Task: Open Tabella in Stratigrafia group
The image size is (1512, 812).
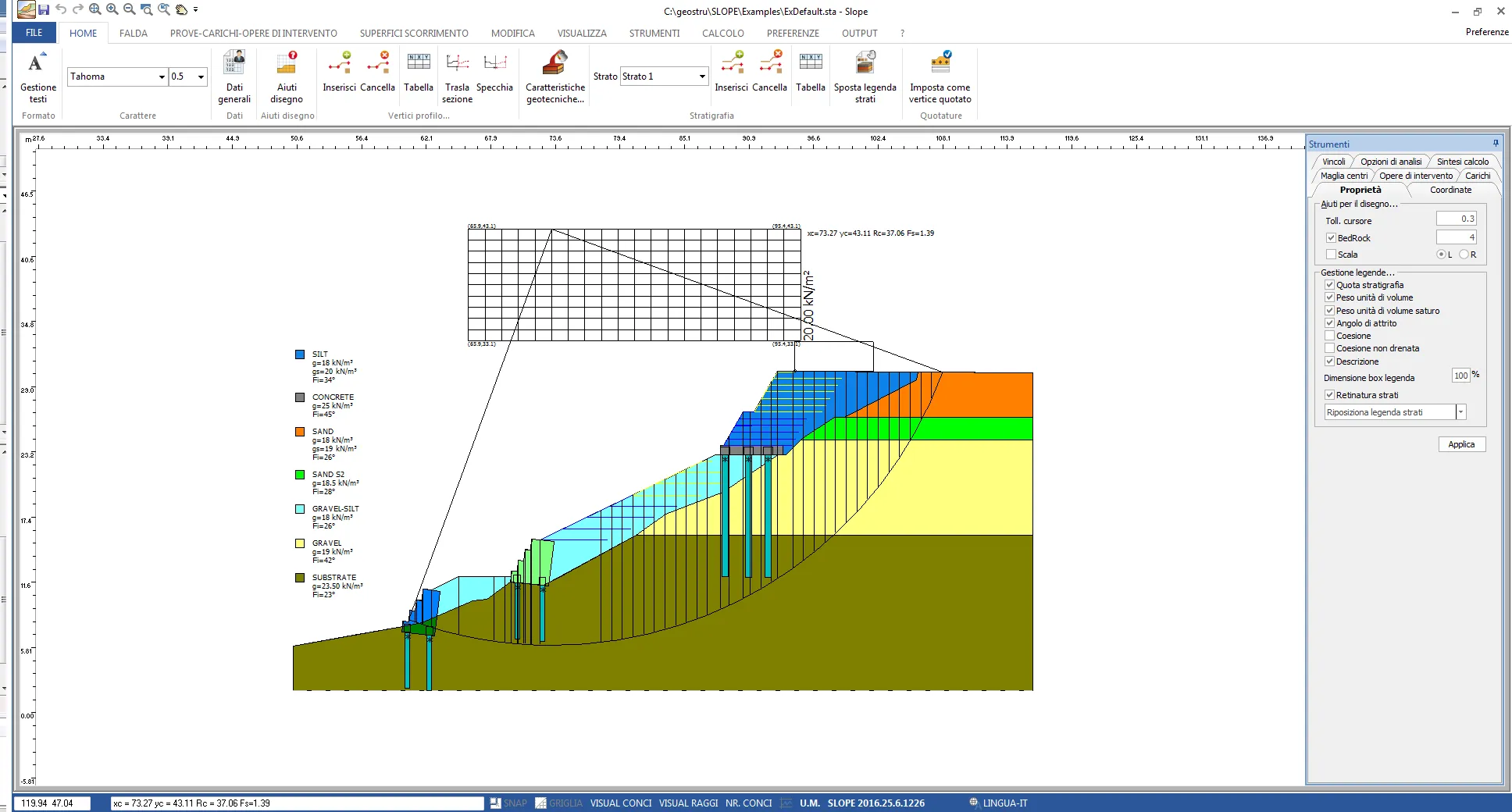Action: point(811,71)
